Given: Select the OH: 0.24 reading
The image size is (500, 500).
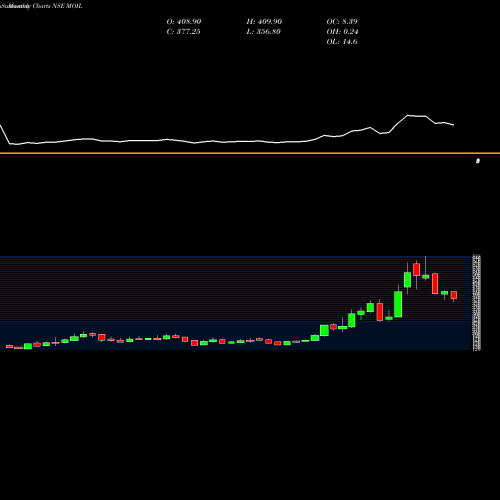Looking at the screenshot, I should point(342,32).
